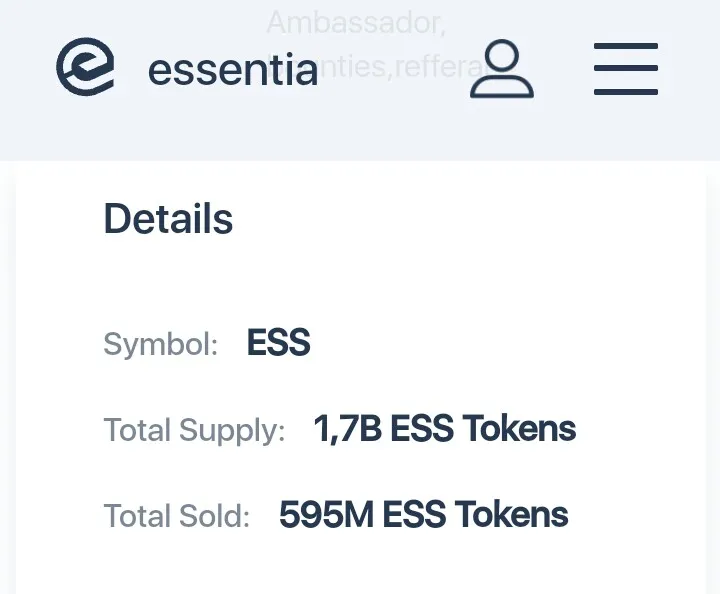Click the shoulders shape of user icon
Viewport: 720px width, 594px height.
[501, 88]
